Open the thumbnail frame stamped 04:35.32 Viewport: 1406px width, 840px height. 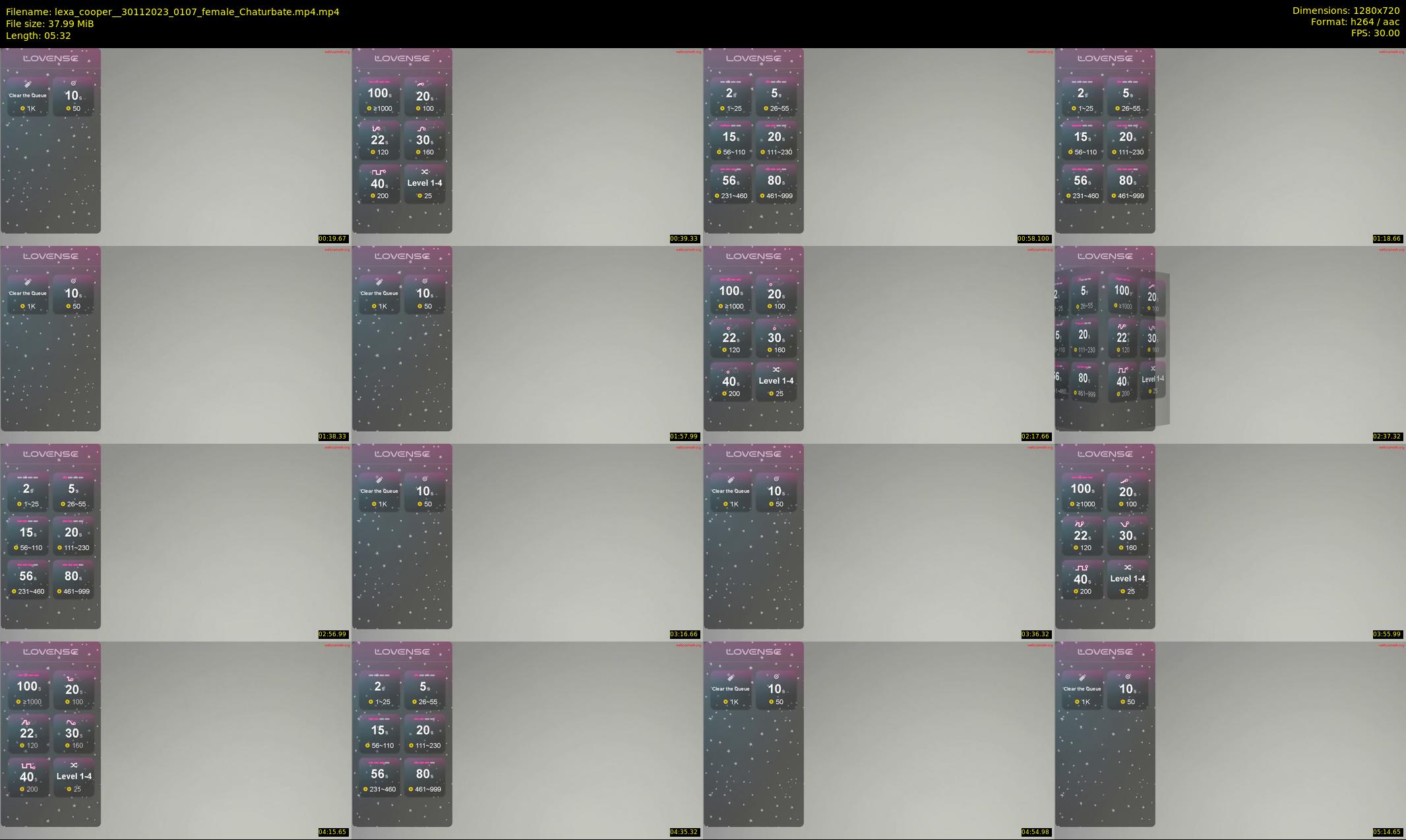pos(527,740)
